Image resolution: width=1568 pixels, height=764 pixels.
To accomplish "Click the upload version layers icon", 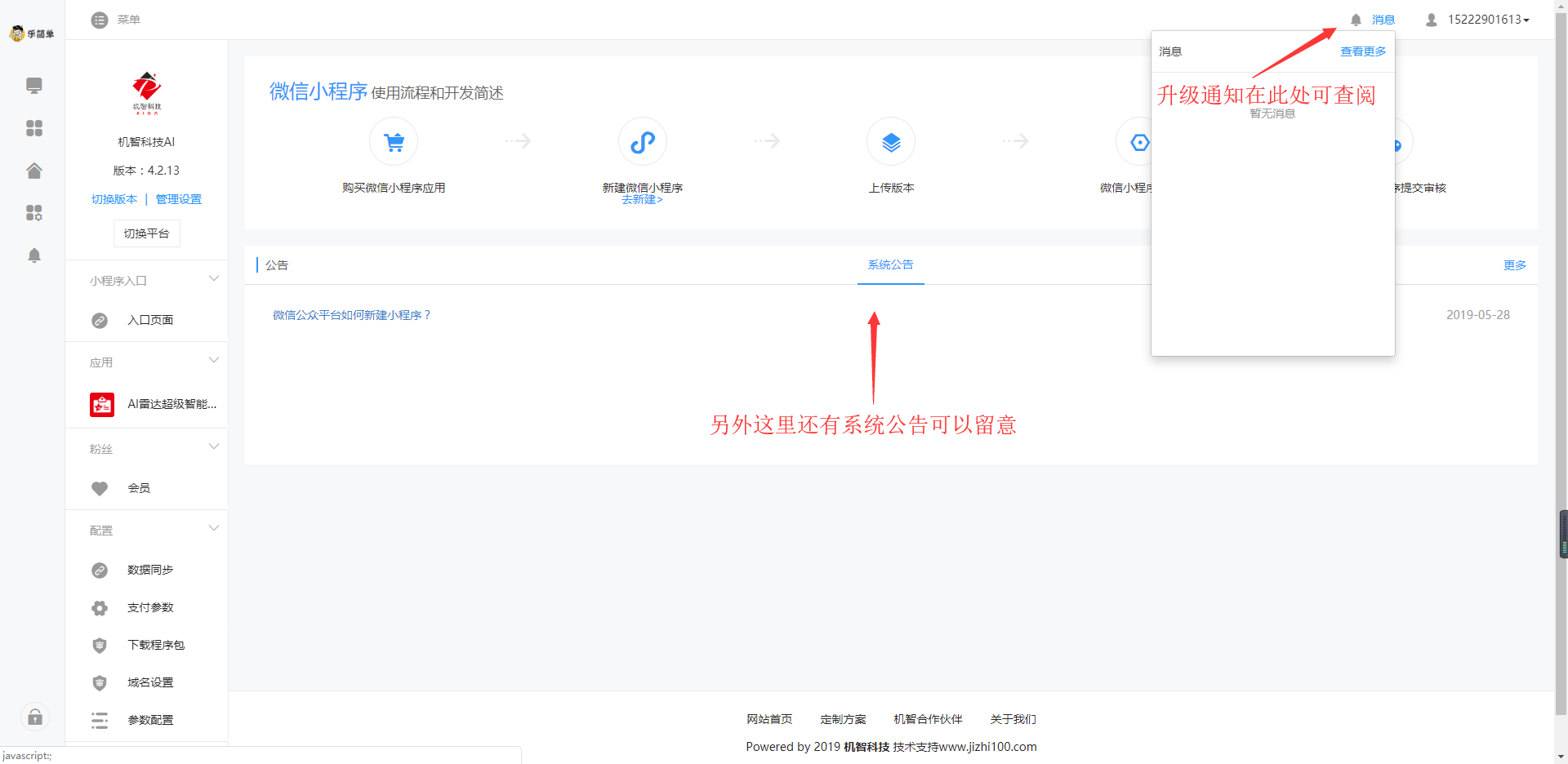I will pos(891,142).
